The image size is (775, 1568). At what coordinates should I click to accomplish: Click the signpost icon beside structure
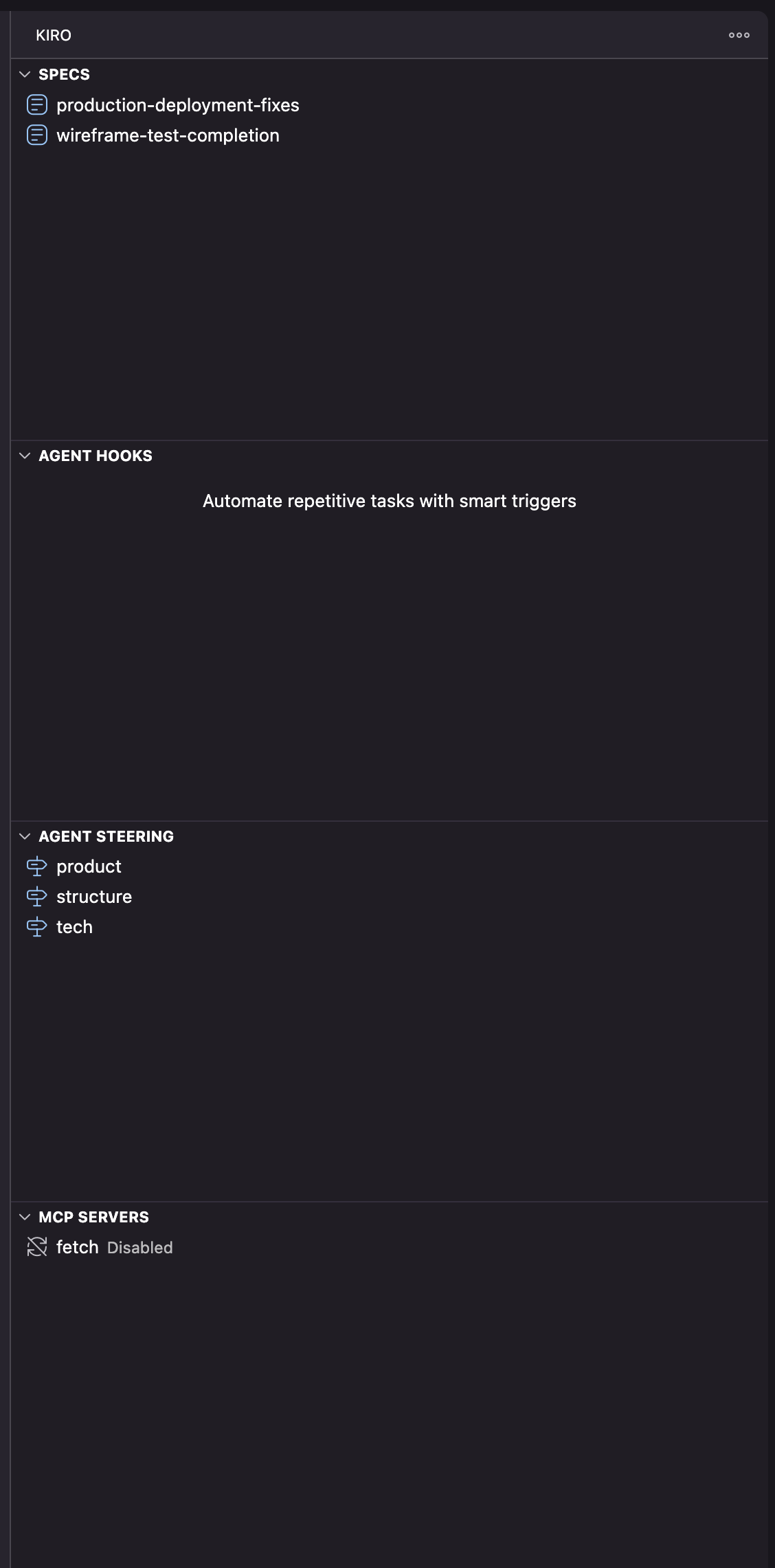tap(37, 897)
